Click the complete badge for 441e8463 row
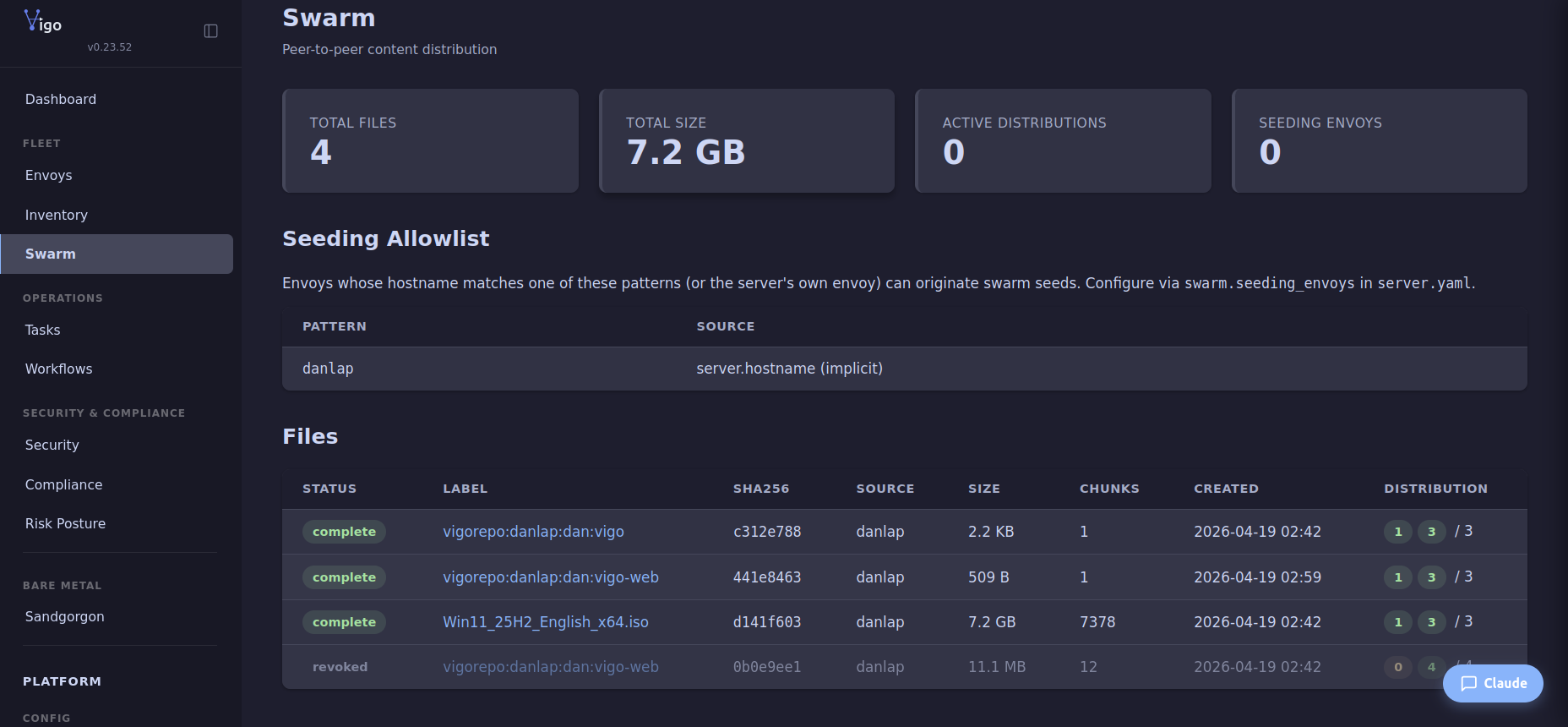1568x727 pixels. pyautogui.click(x=344, y=577)
